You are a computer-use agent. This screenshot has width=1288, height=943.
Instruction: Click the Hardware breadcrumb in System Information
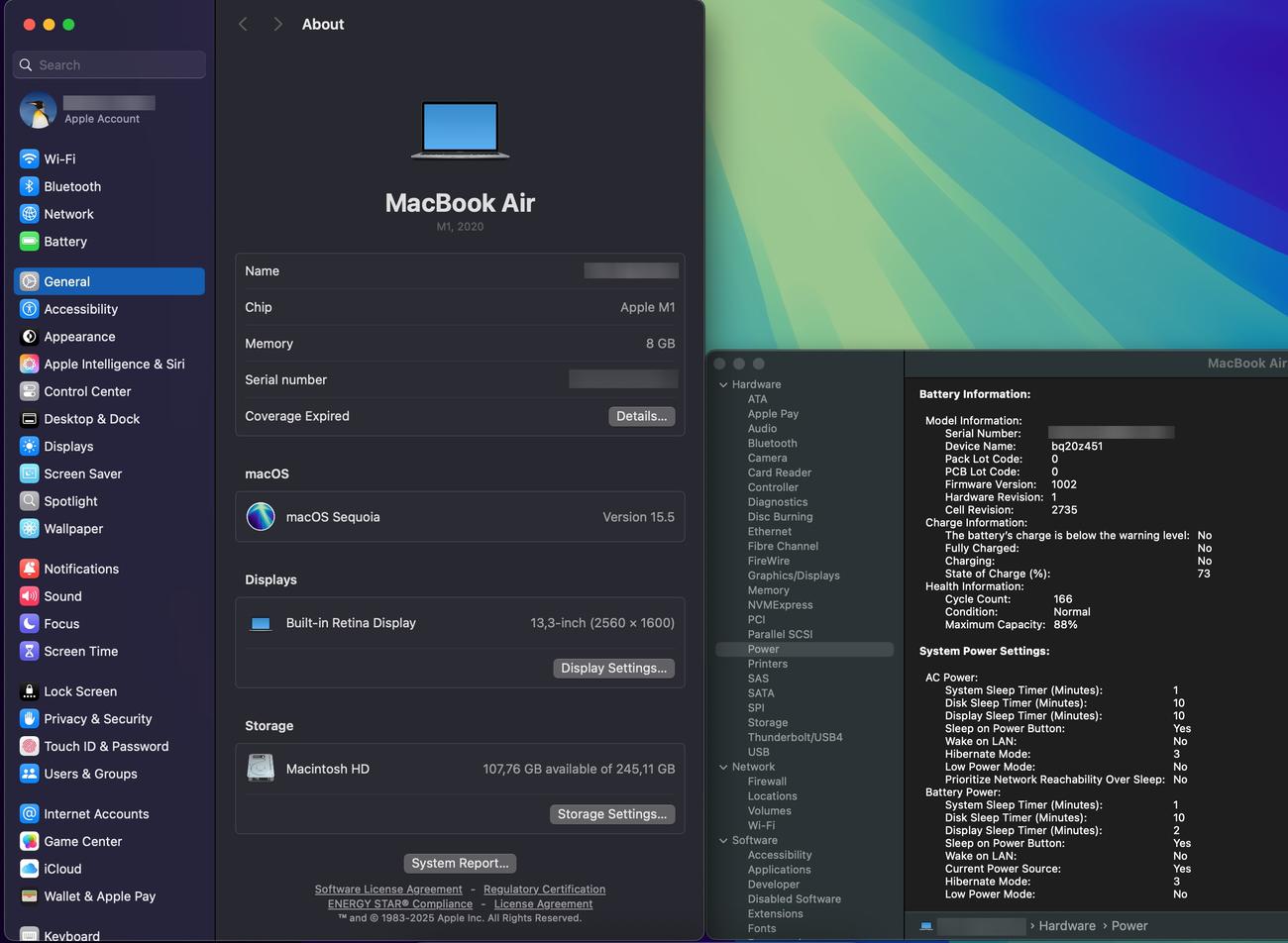(x=1067, y=926)
